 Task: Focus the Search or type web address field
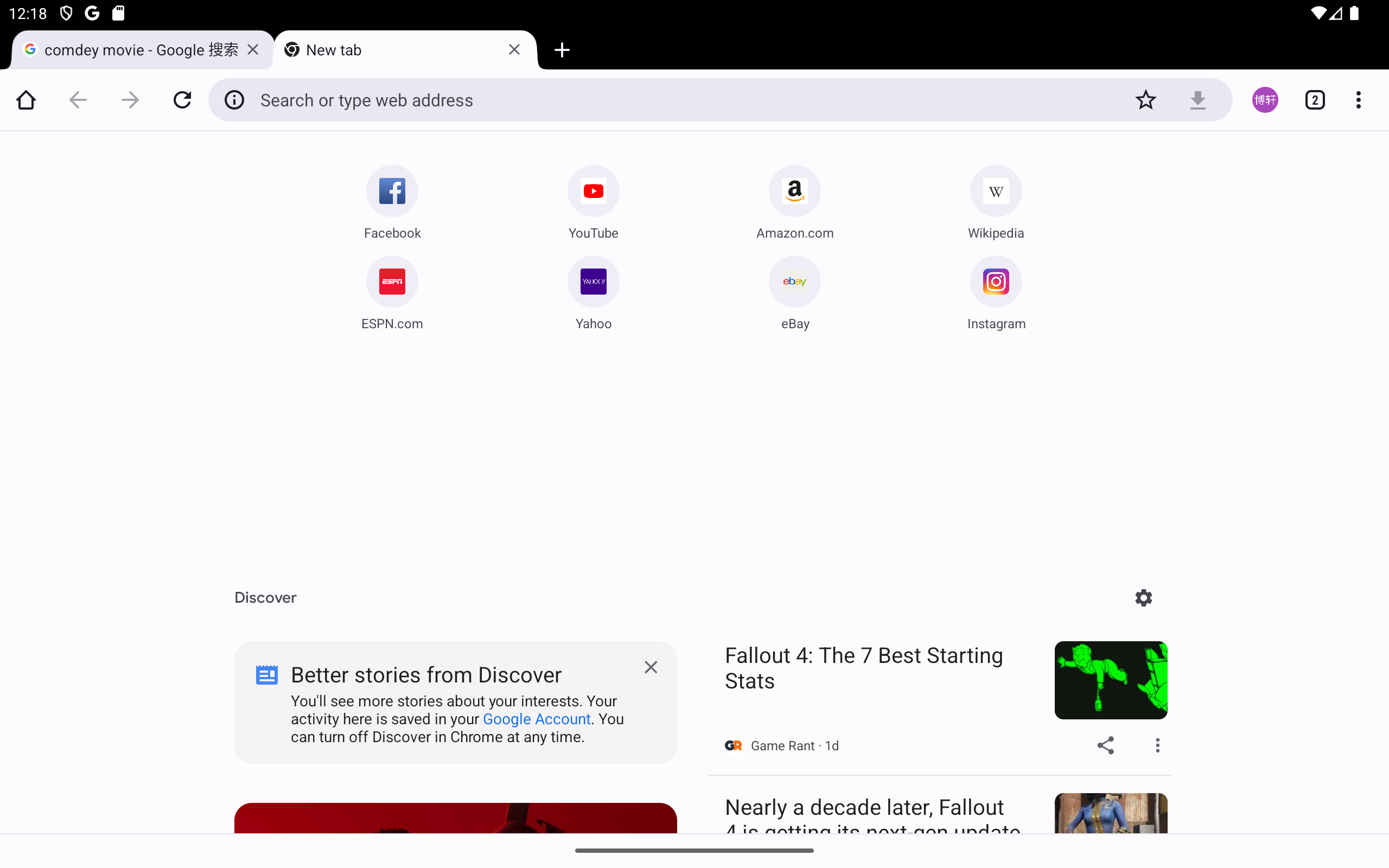tap(689, 100)
